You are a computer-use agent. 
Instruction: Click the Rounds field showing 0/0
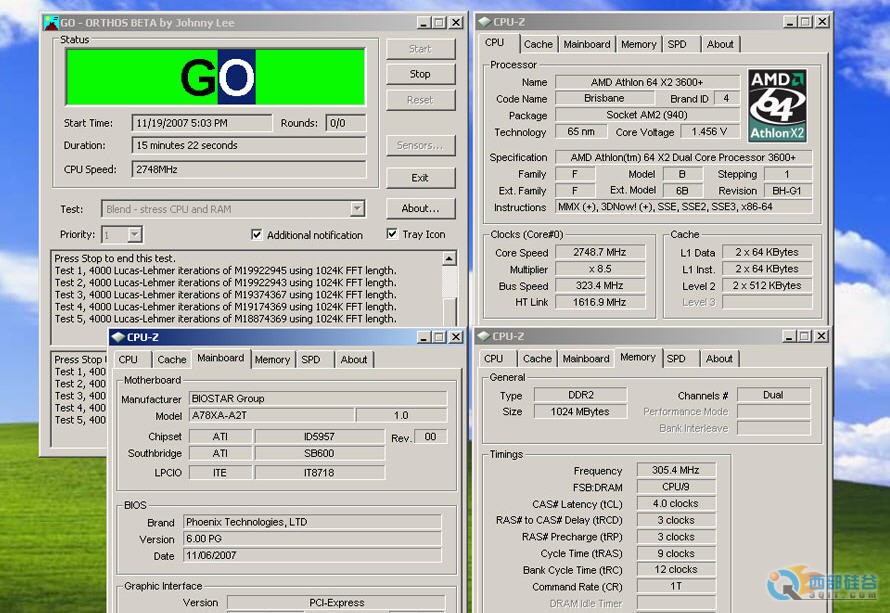[345, 123]
